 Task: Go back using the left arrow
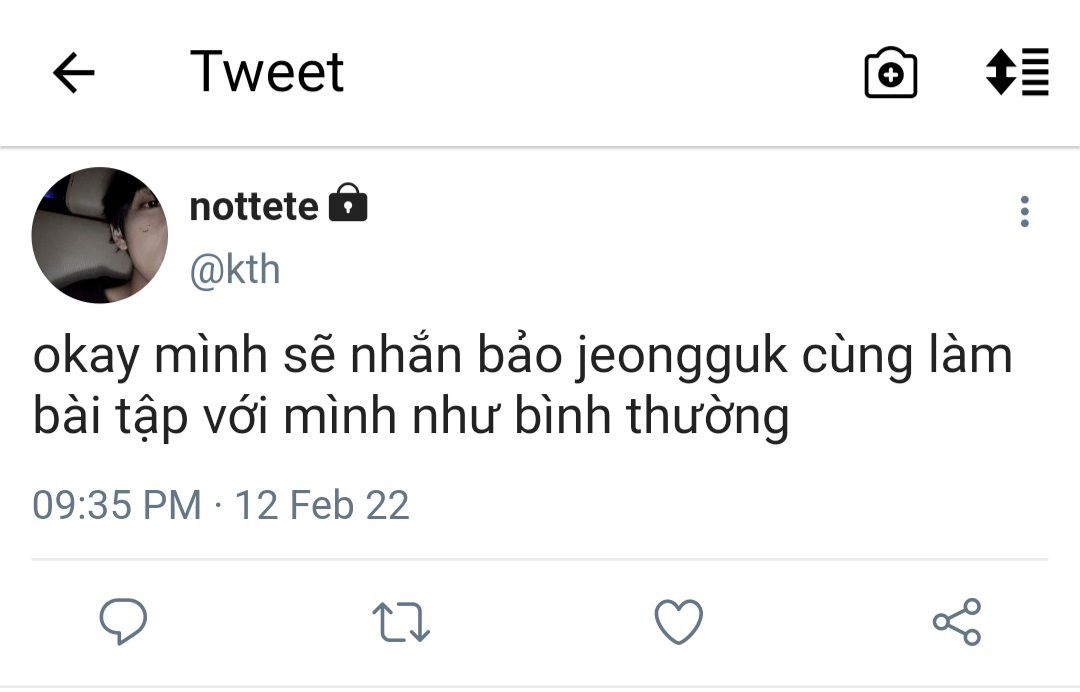[x=73, y=73]
